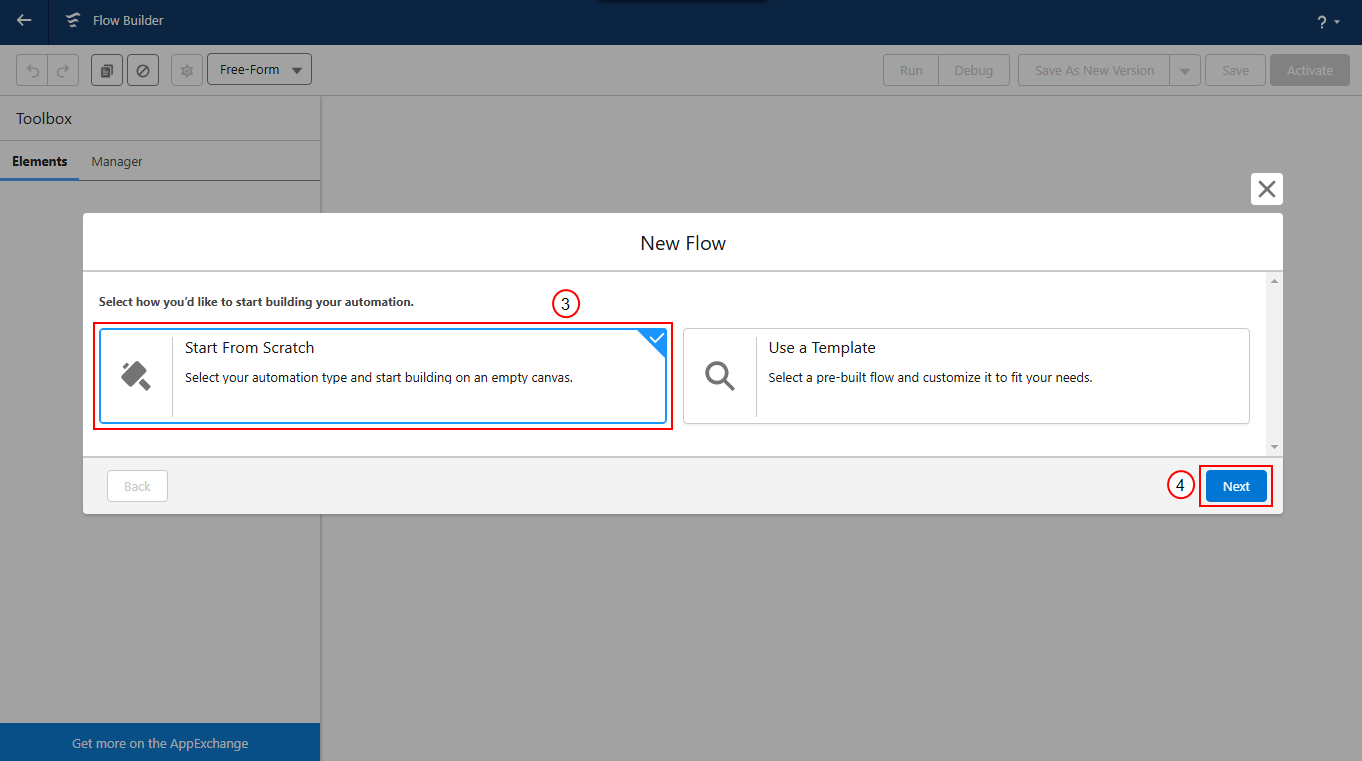
Task: Click the Toolbox panel heading
Action: click(x=44, y=118)
